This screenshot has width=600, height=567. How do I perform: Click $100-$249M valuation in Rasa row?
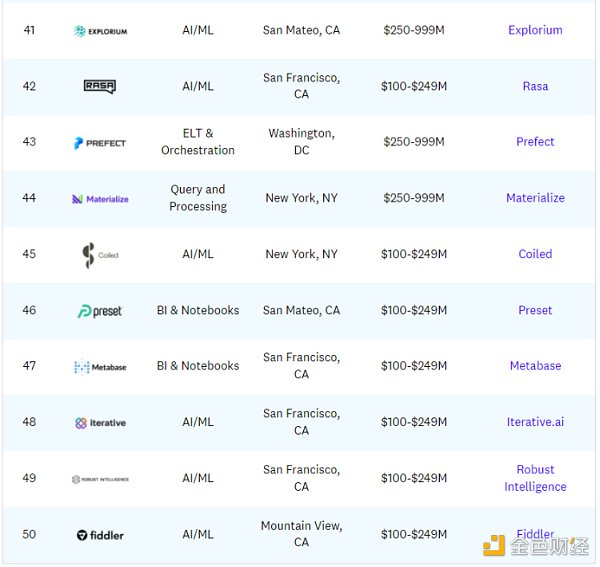[414, 86]
